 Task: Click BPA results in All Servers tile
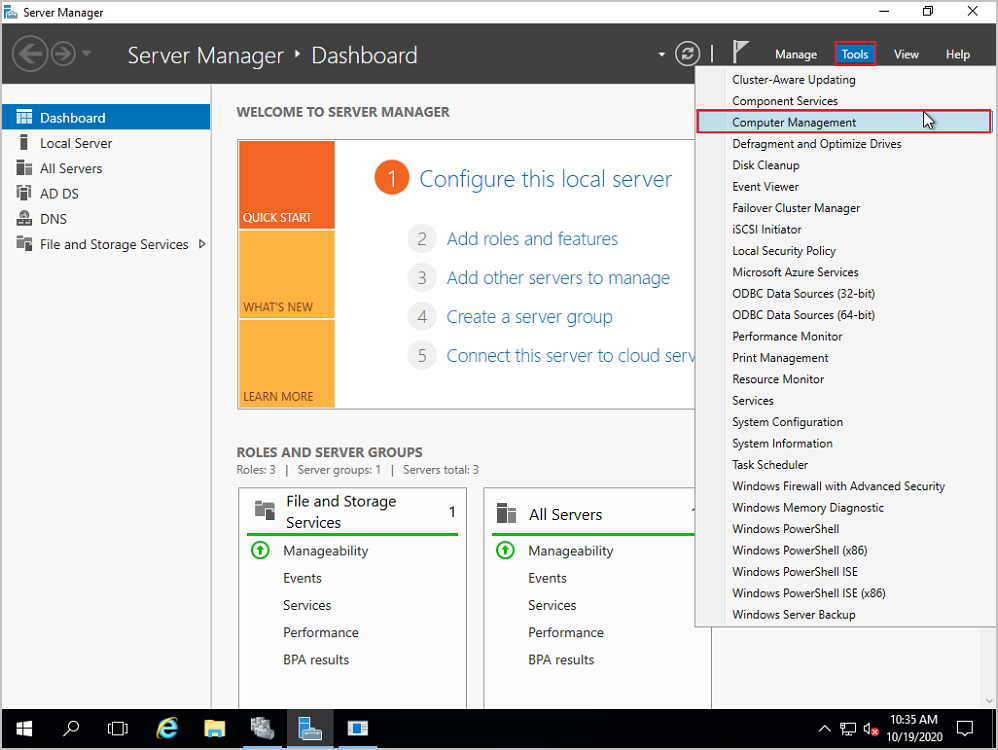[x=561, y=660]
